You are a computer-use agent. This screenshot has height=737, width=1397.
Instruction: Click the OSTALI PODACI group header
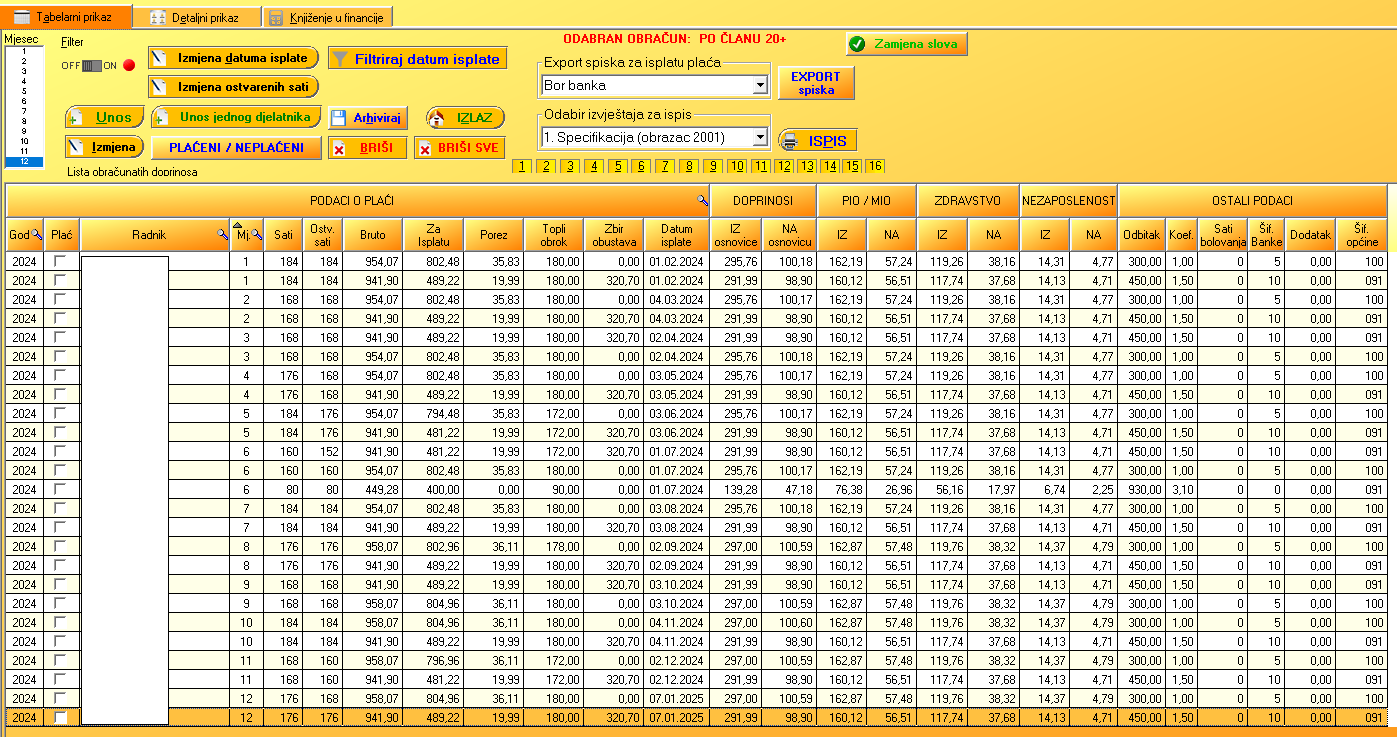coord(1252,201)
